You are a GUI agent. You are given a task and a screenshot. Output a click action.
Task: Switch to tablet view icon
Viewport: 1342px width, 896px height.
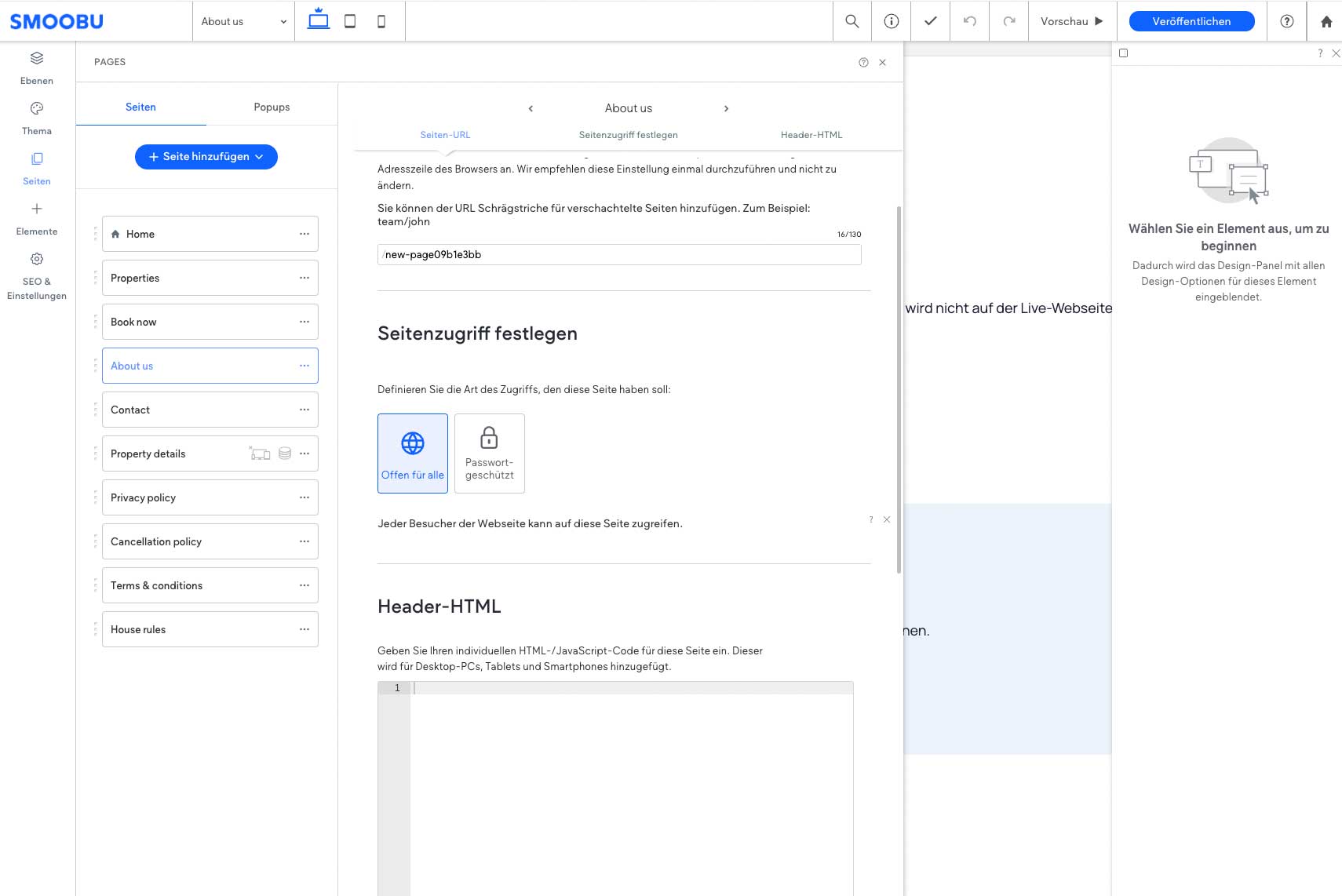(x=350, y=21)
